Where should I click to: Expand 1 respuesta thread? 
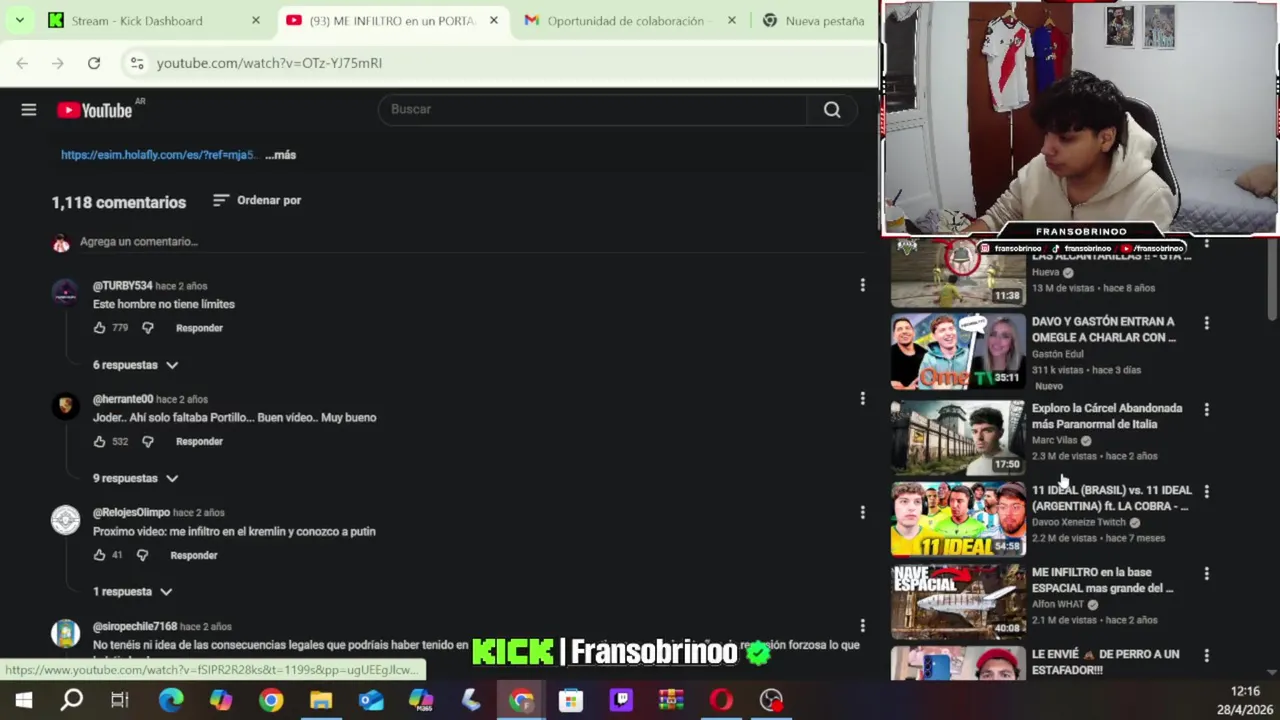point(133,592)
